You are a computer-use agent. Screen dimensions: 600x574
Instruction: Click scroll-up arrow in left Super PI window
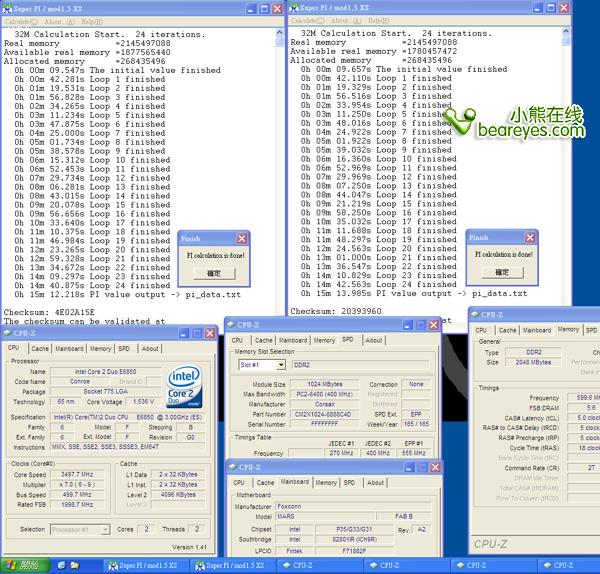click(279, 33)
